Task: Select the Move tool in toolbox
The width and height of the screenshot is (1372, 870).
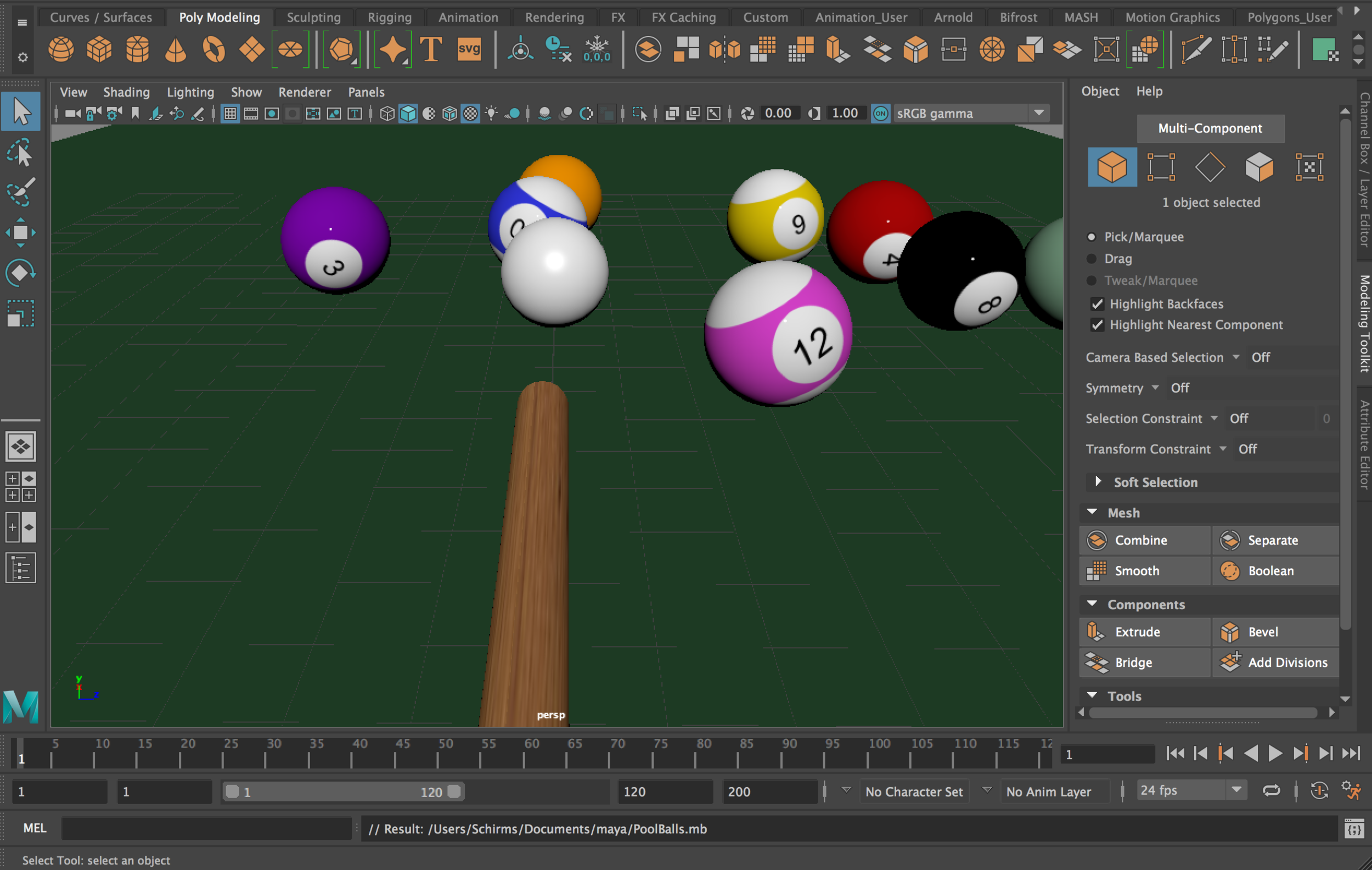Action: [20, 232]
